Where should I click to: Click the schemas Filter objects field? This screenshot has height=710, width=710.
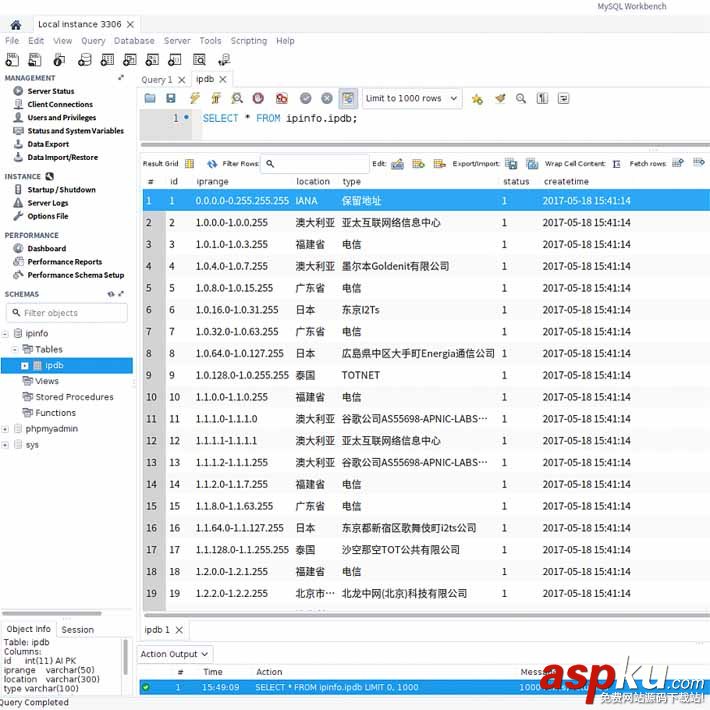67,313
